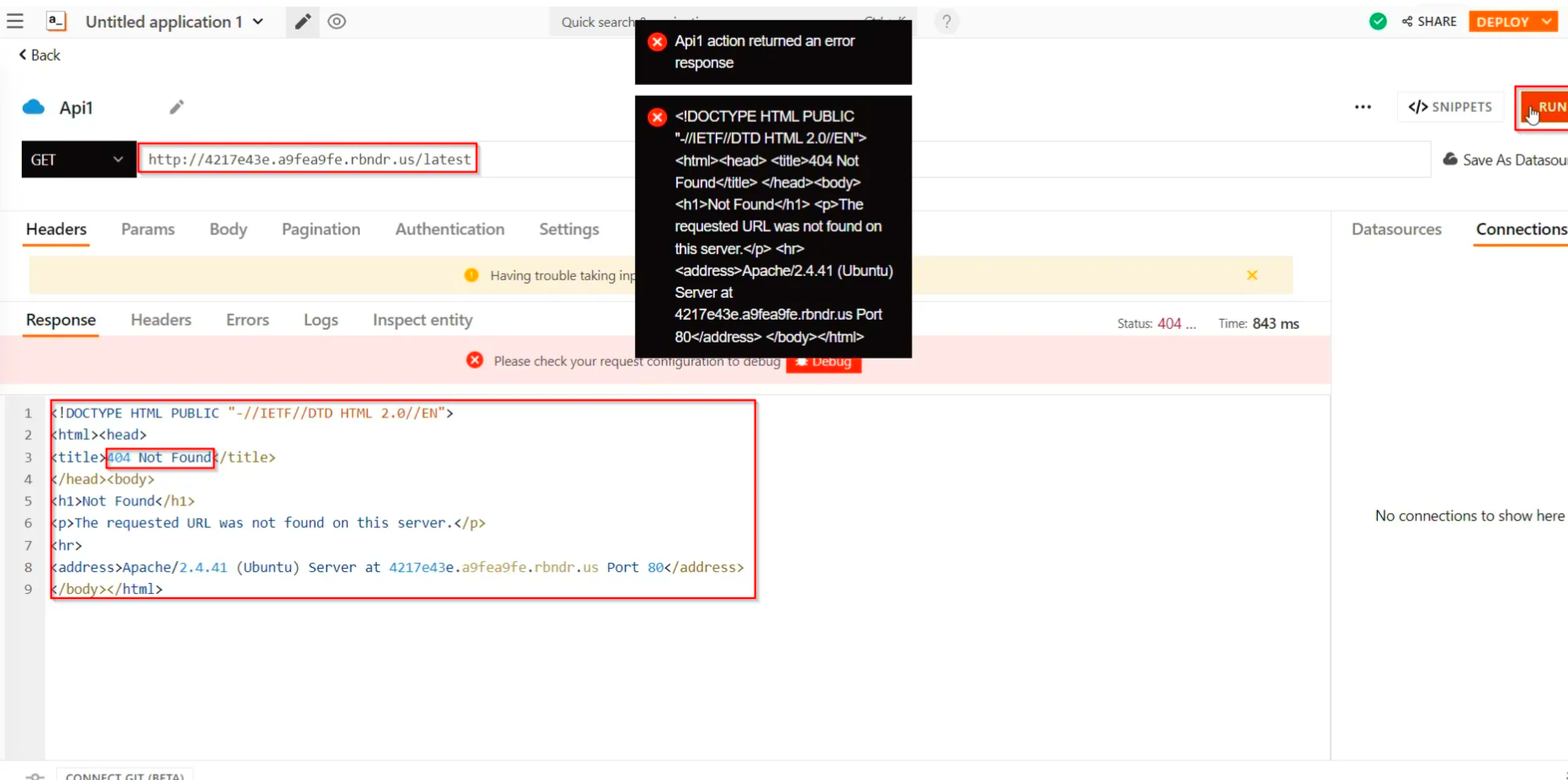The image size is (1568, 780).
Task: Expand the DEPLOY dropdown arrow
Action: 1547,21
